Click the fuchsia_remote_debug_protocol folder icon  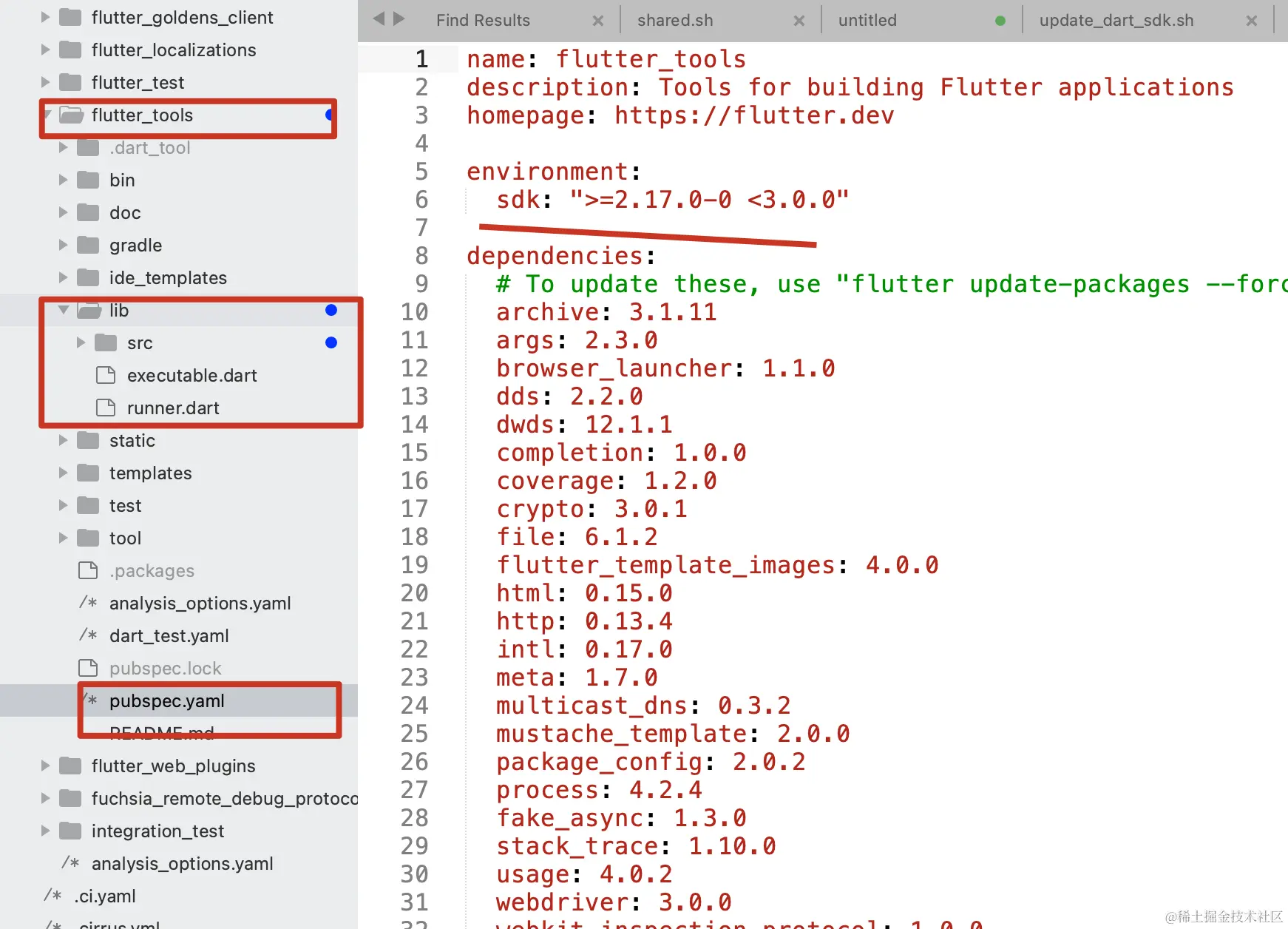(70, 798)
